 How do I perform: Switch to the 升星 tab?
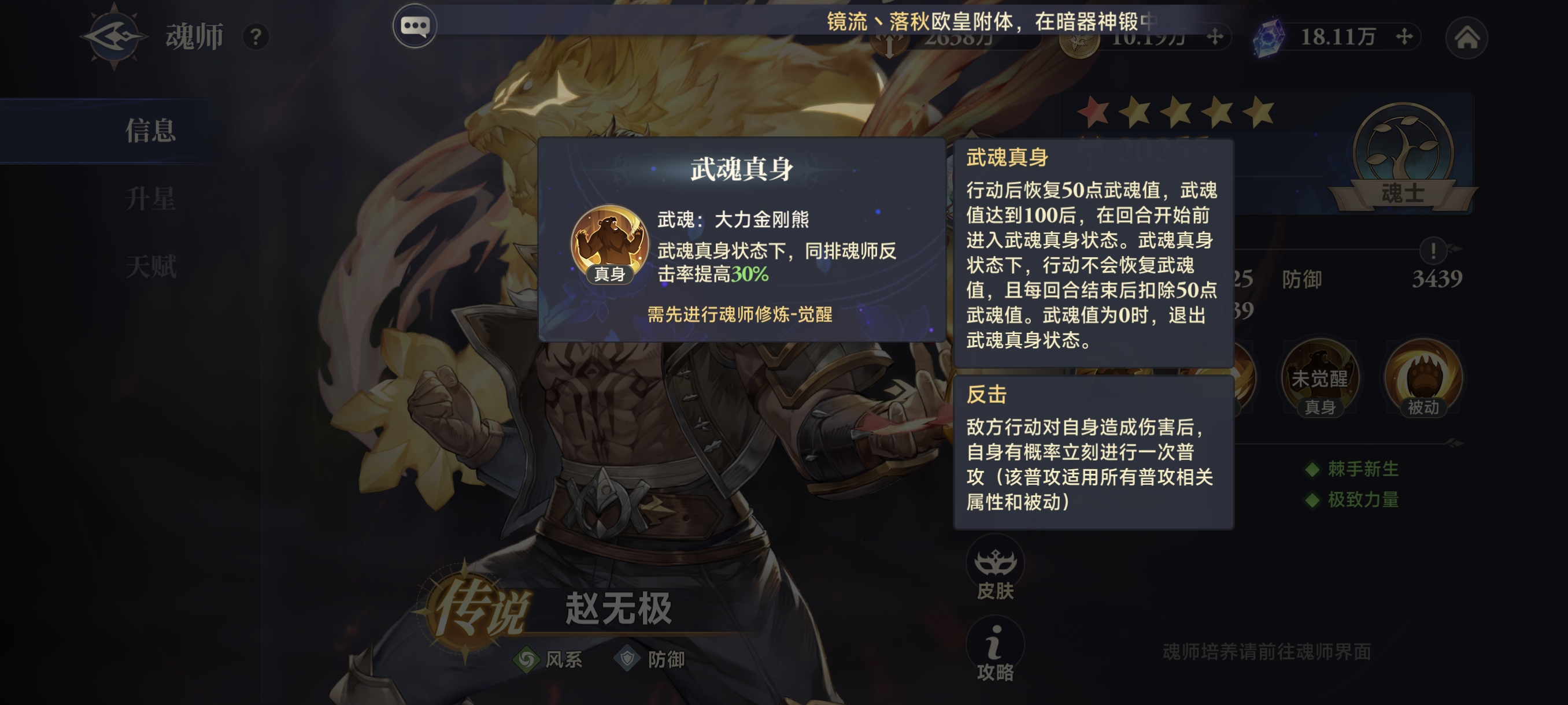pyautogui.click(x=150, y=199)
